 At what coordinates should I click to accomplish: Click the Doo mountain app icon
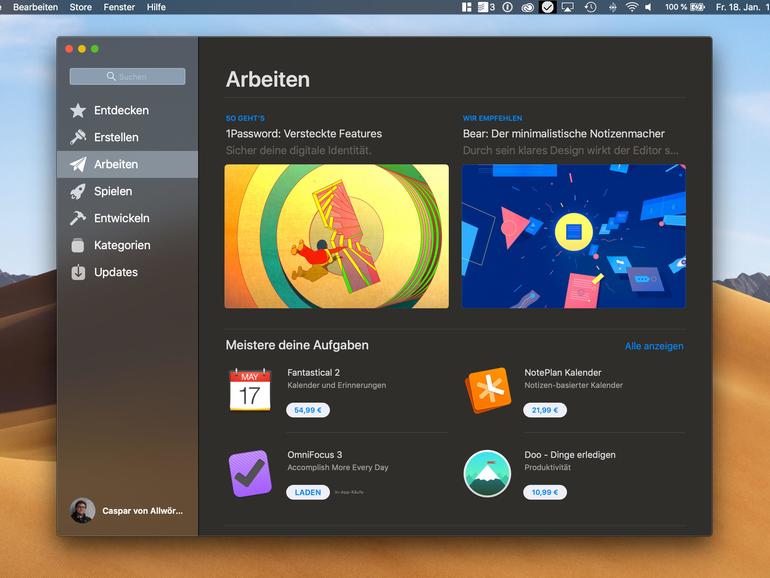(487, 473)
